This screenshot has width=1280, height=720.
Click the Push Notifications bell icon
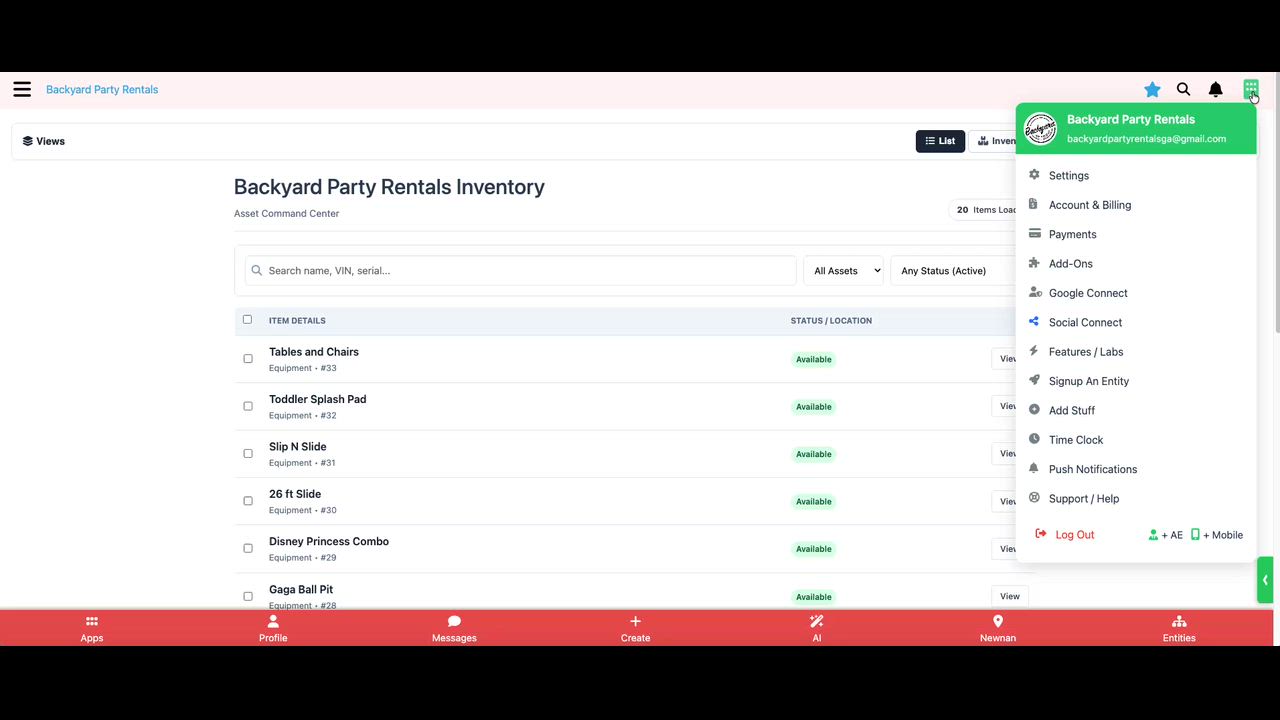1034,468
